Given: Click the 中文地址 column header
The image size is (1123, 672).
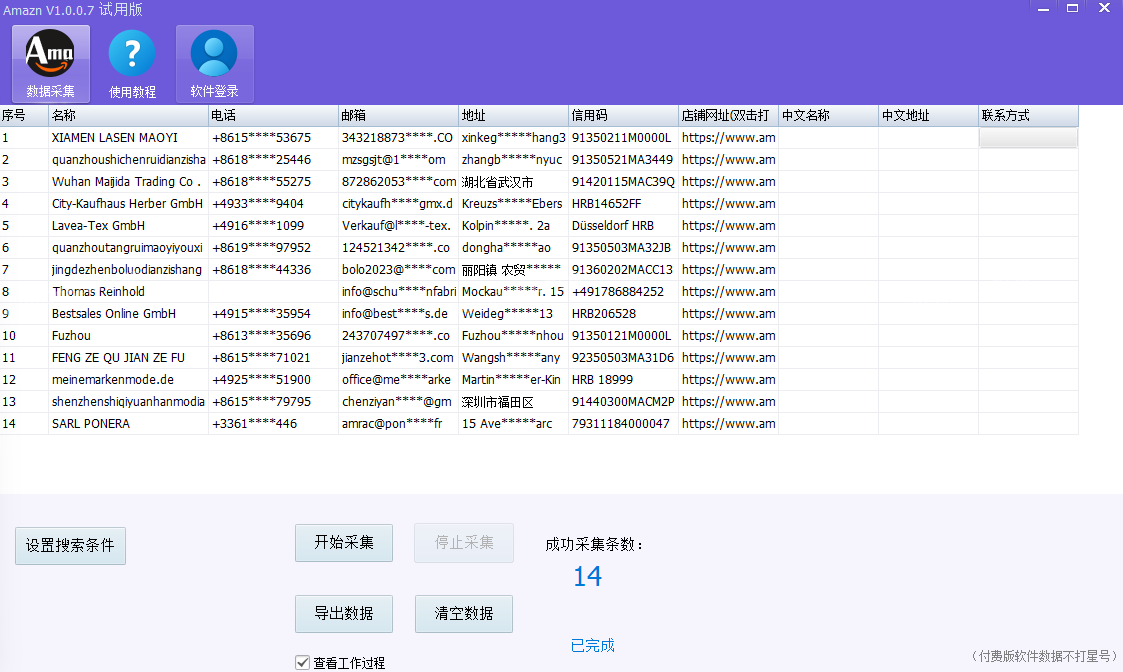Looking at the screenshot, I should 928,115.
